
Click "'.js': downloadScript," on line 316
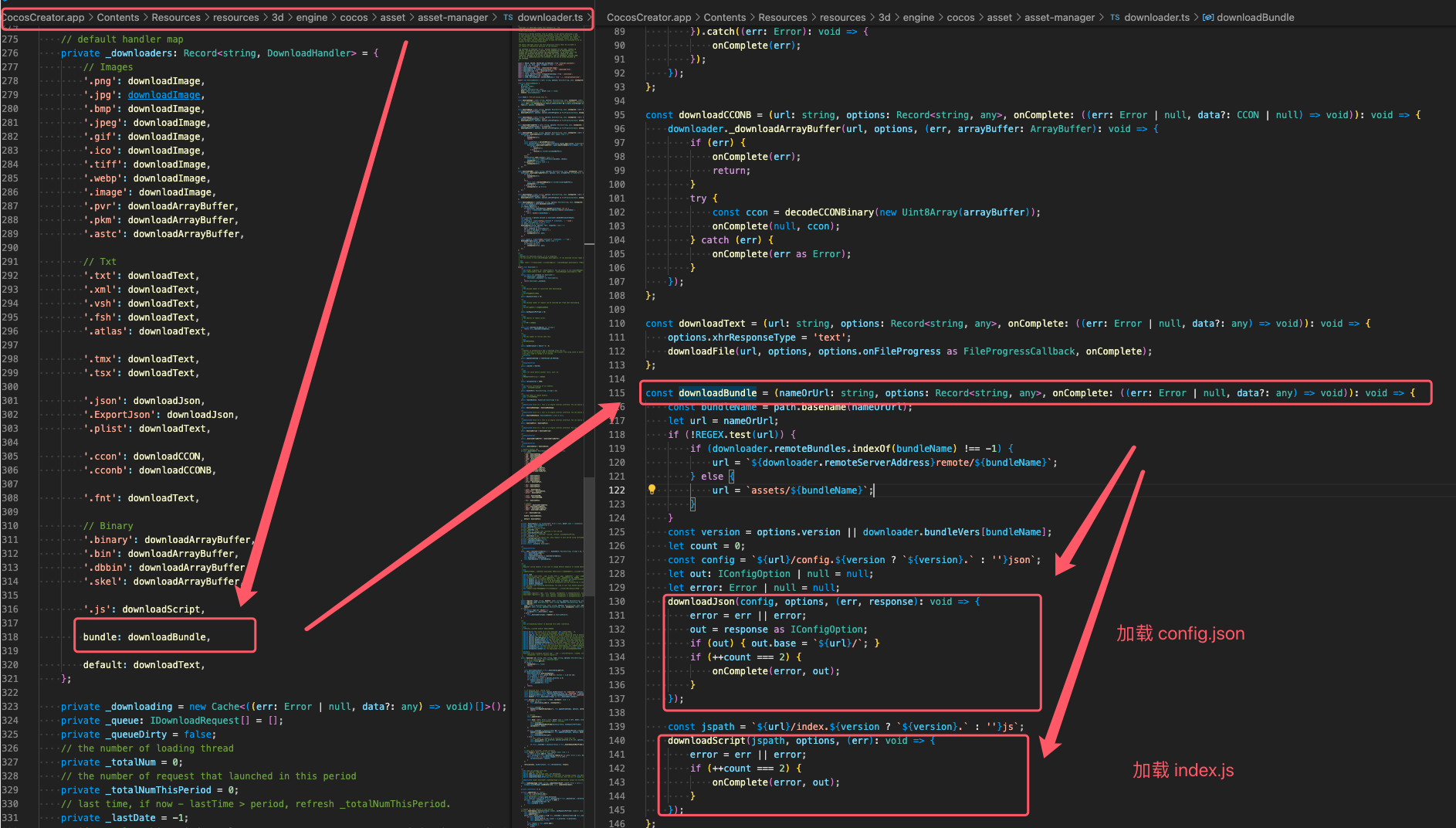pyautogui.click(x=144, y=609)
